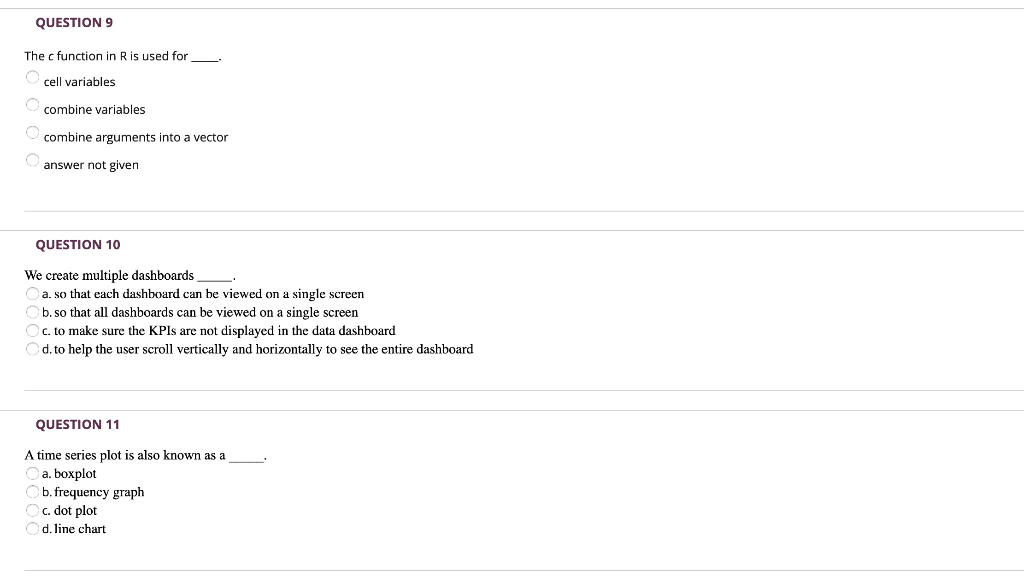Image resolution: width=1024 pixels, height=577 pixels.
Task: Pick "line chart" answer for Question 11
Action: (x=31, y=528)
